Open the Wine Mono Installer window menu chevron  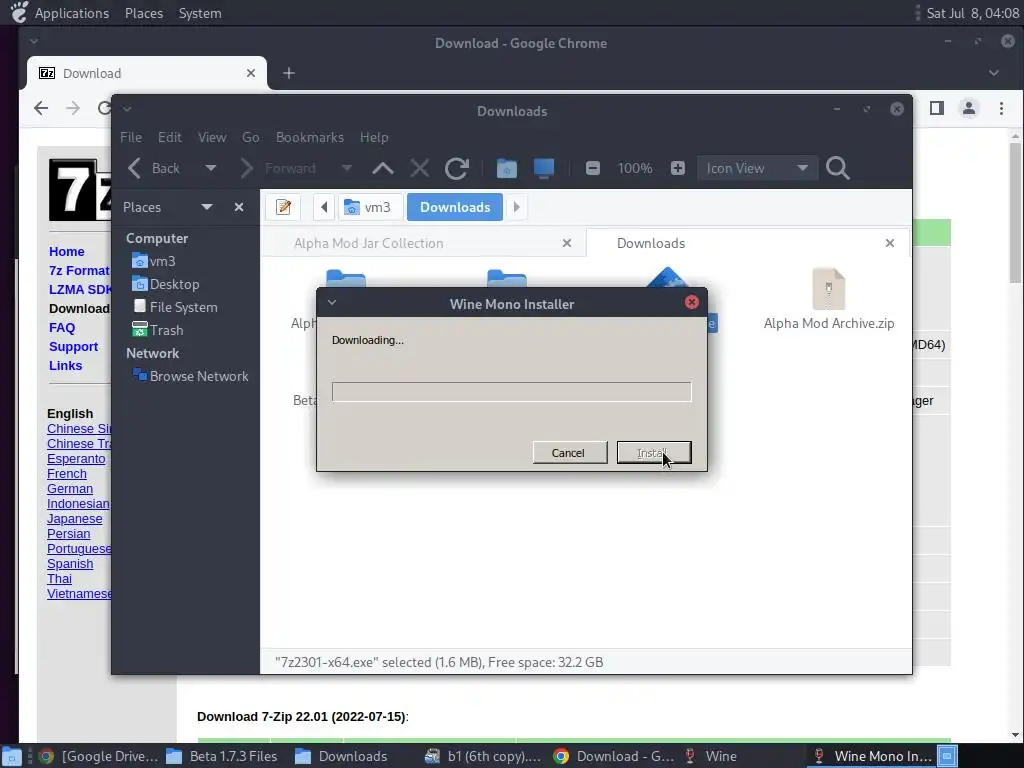pyautogui.click(x=332, y=302)
